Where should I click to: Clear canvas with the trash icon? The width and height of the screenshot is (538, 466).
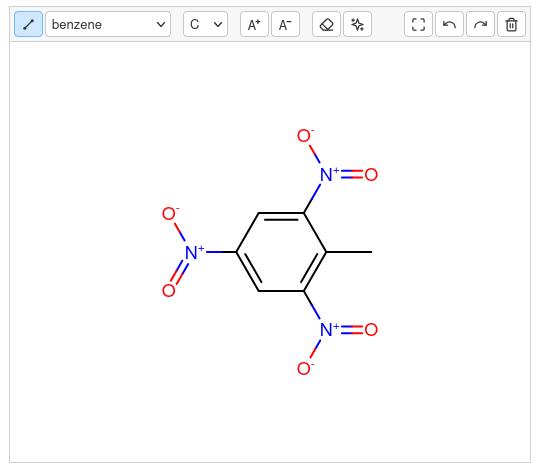(511, 24)
